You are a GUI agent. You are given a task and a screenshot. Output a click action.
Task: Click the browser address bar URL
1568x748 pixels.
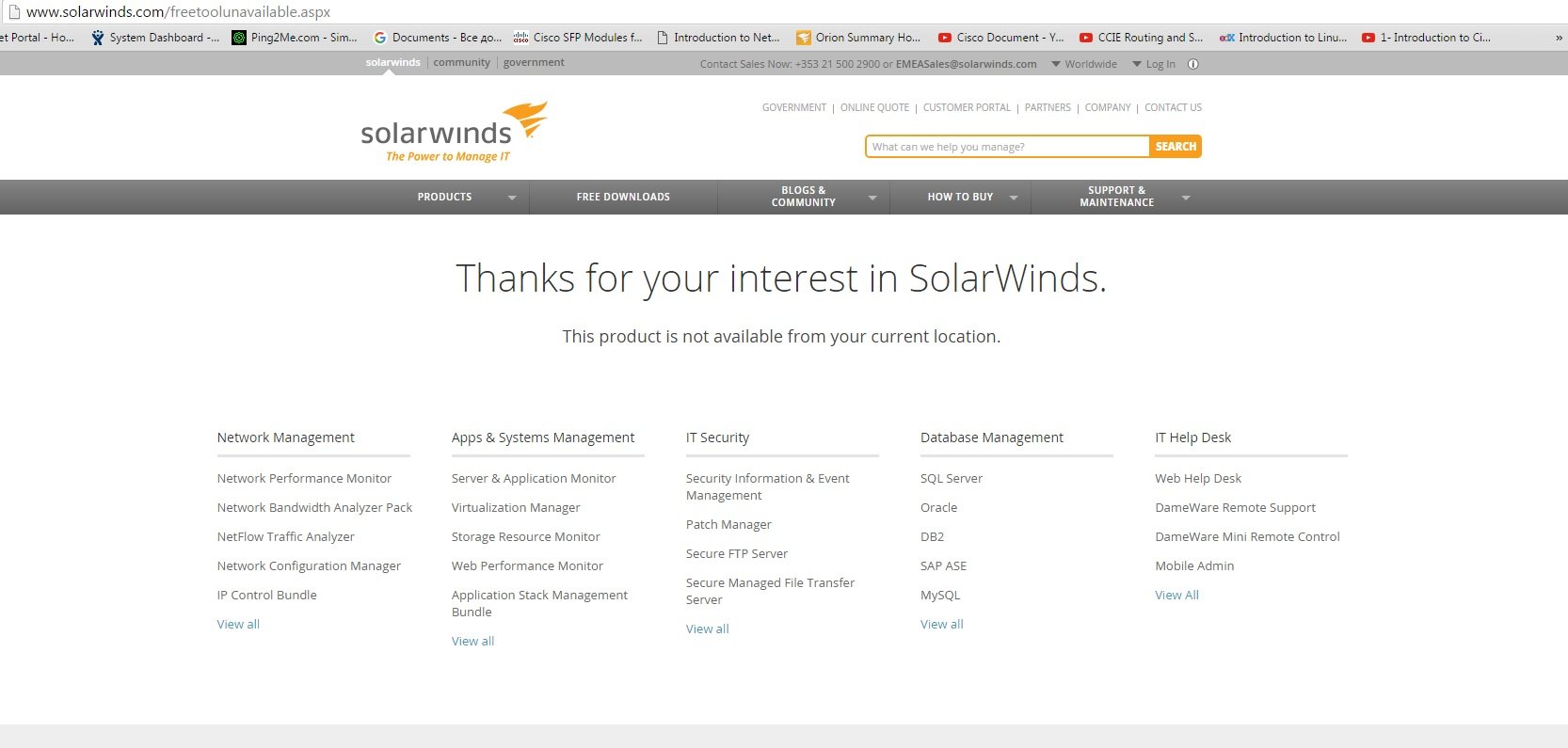point(179,12)
